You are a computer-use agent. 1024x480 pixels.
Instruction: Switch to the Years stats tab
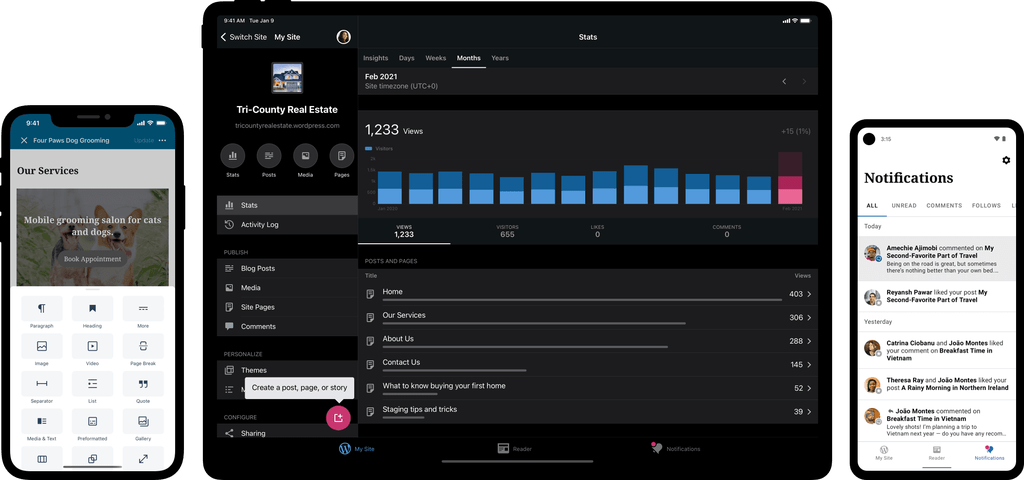500,58
